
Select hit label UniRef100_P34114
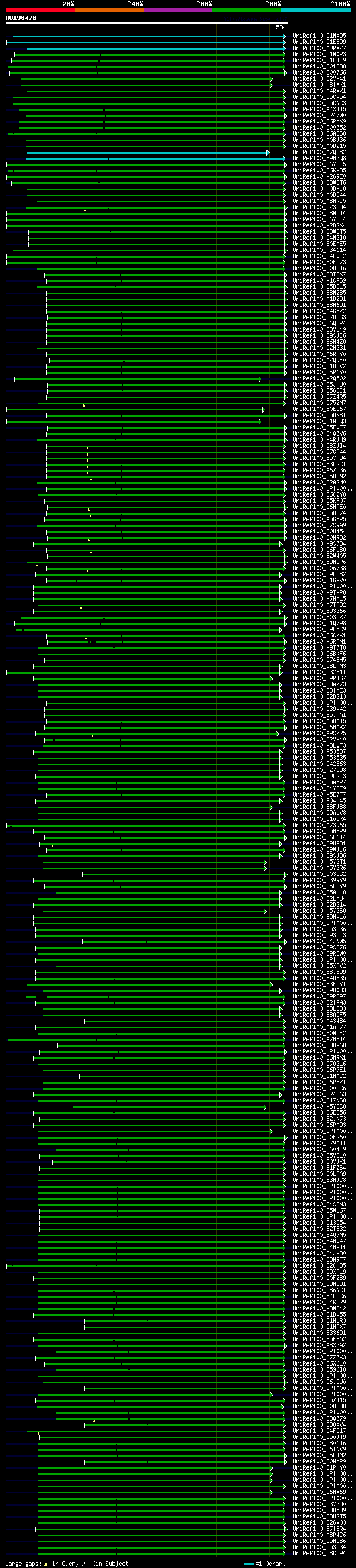click(319, 250)
